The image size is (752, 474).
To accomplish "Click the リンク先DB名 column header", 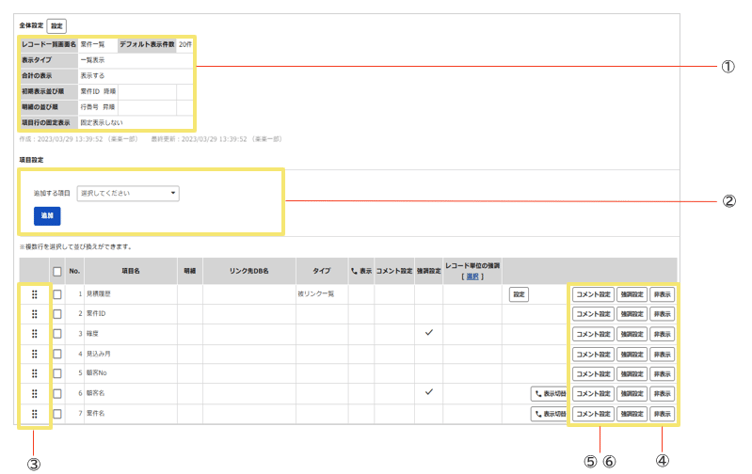I will [x=249, y=272].
